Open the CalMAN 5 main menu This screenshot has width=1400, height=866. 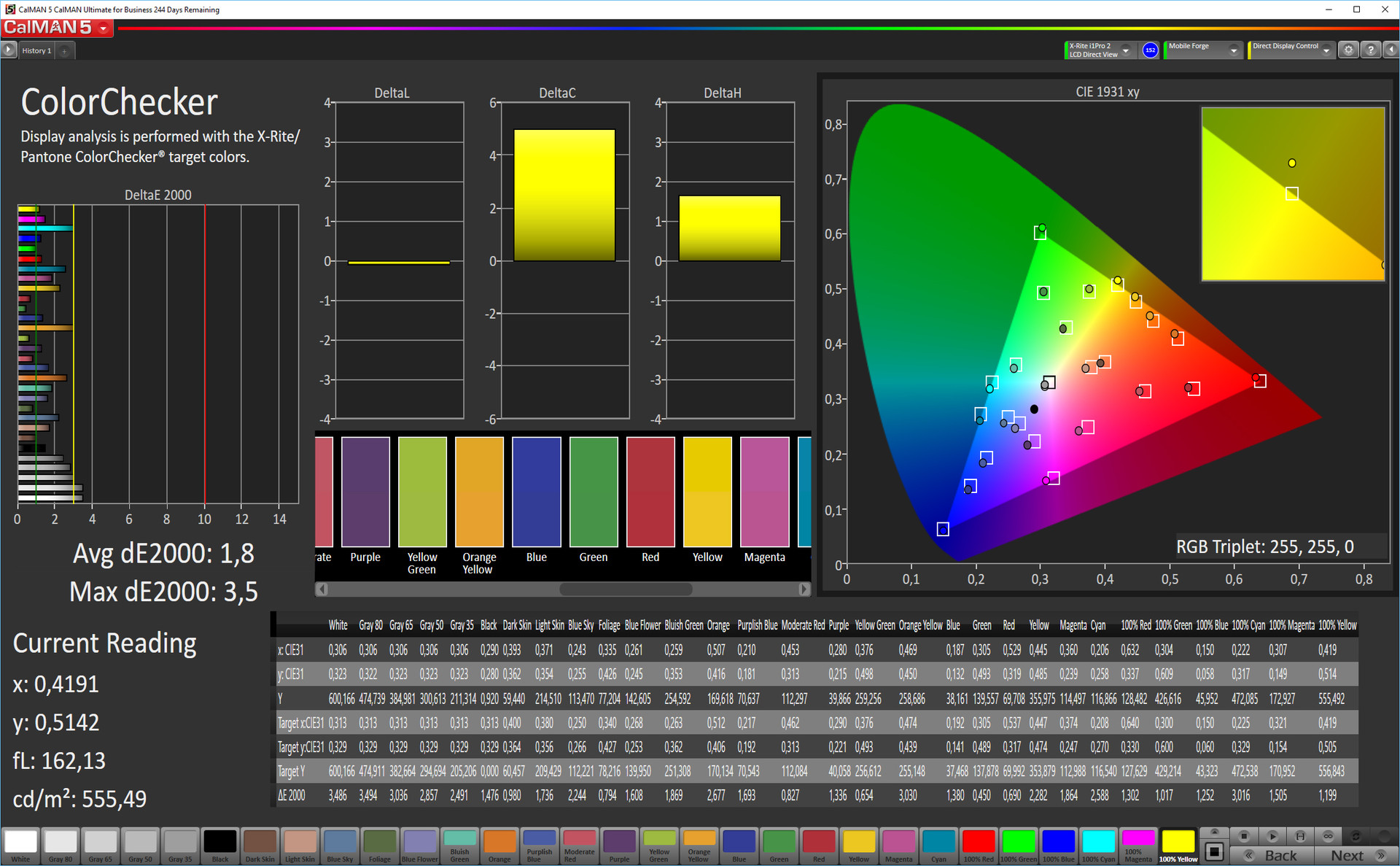(x=104, y=28)
